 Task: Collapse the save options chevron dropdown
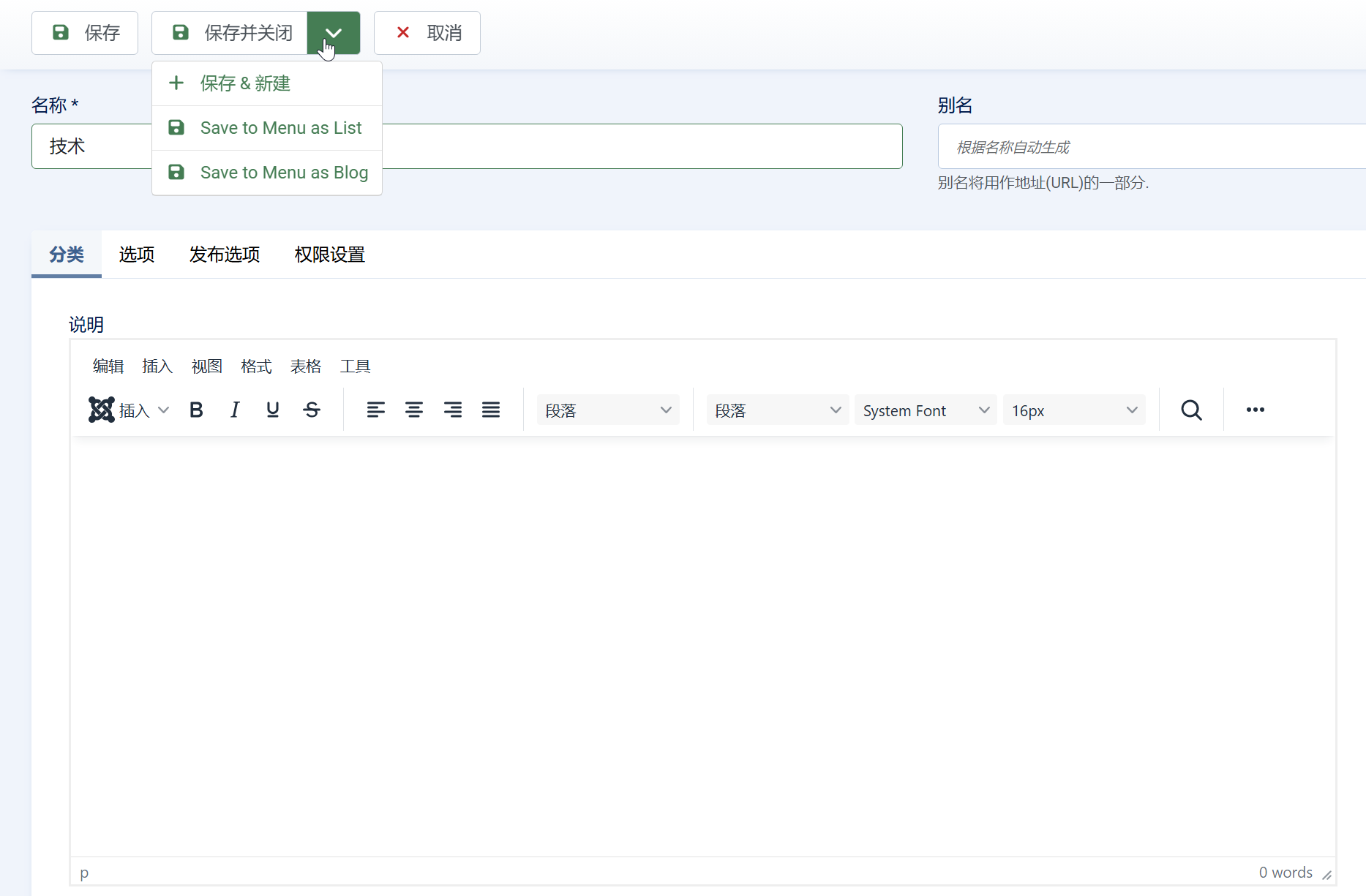coord(334,33)
